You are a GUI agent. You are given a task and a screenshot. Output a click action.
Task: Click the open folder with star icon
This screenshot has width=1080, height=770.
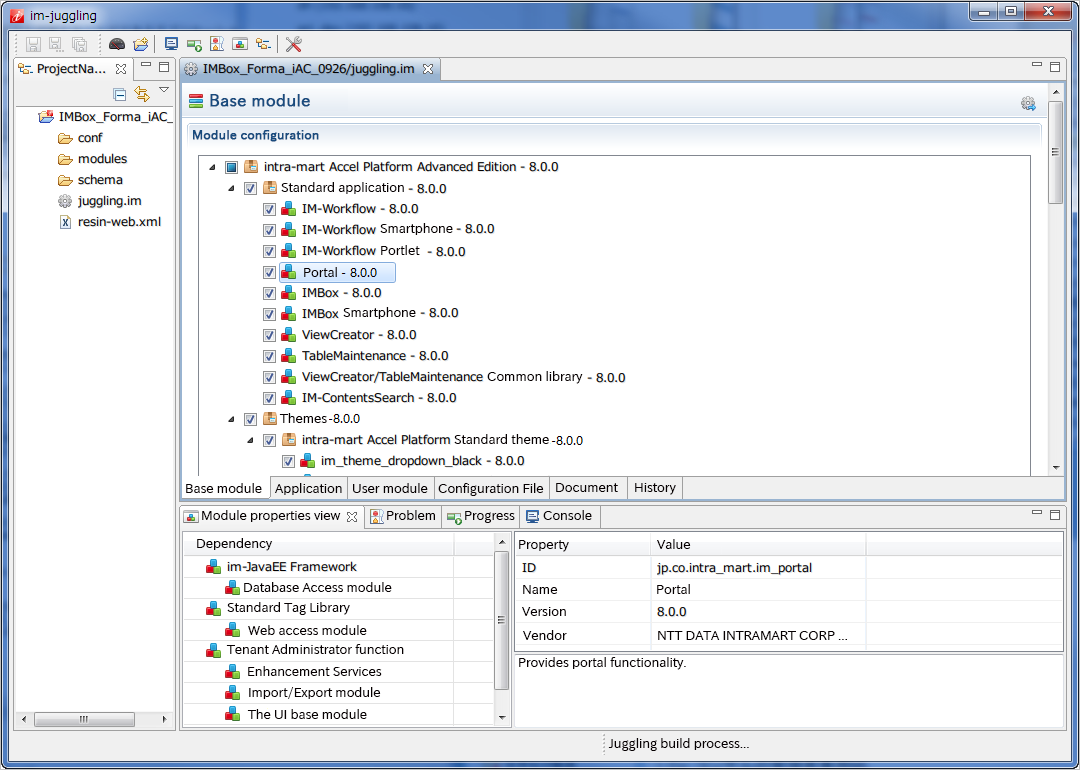point(141,45)
